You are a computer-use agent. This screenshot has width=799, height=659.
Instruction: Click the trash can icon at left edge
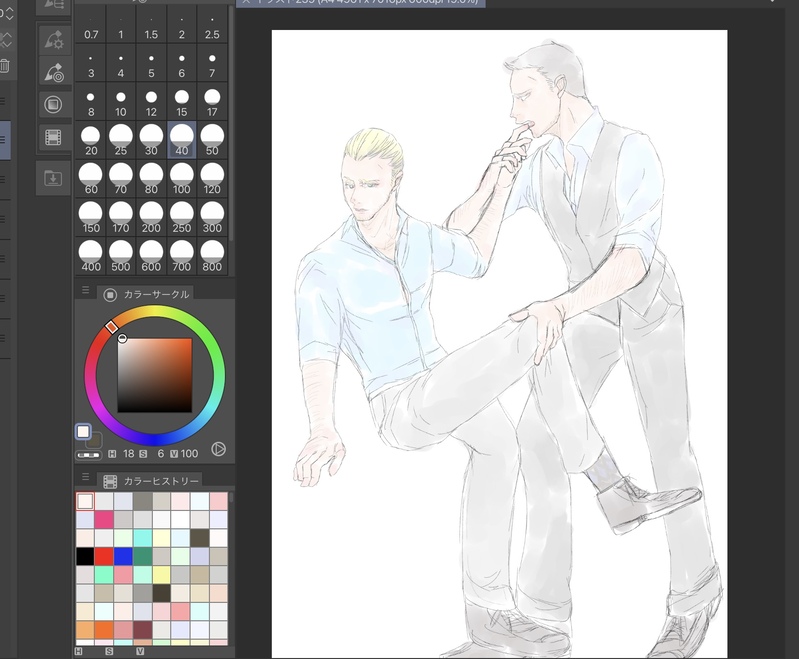tap(5, 65)
